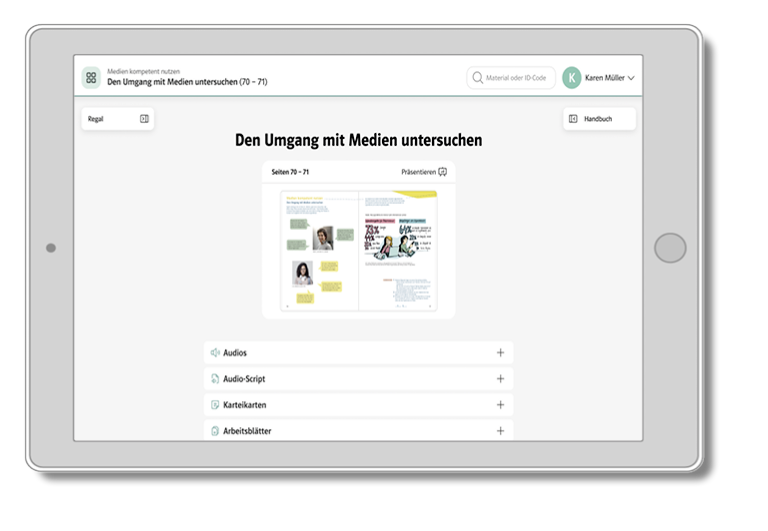Expand the Karteikarten section with plus

pyautogui.click(x=500, y=405)
